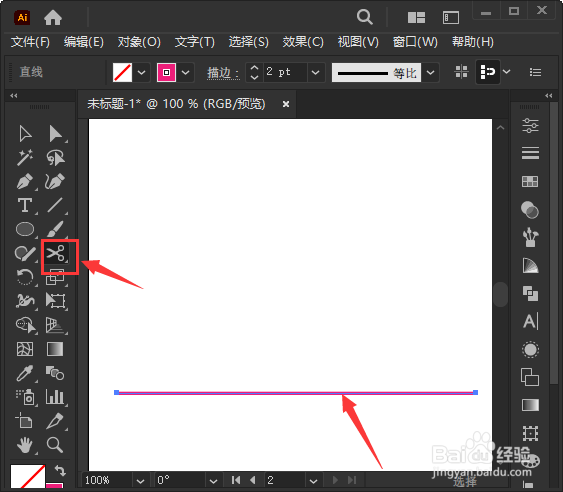
Task: Choose the Lasso tool
Action: 55,157
